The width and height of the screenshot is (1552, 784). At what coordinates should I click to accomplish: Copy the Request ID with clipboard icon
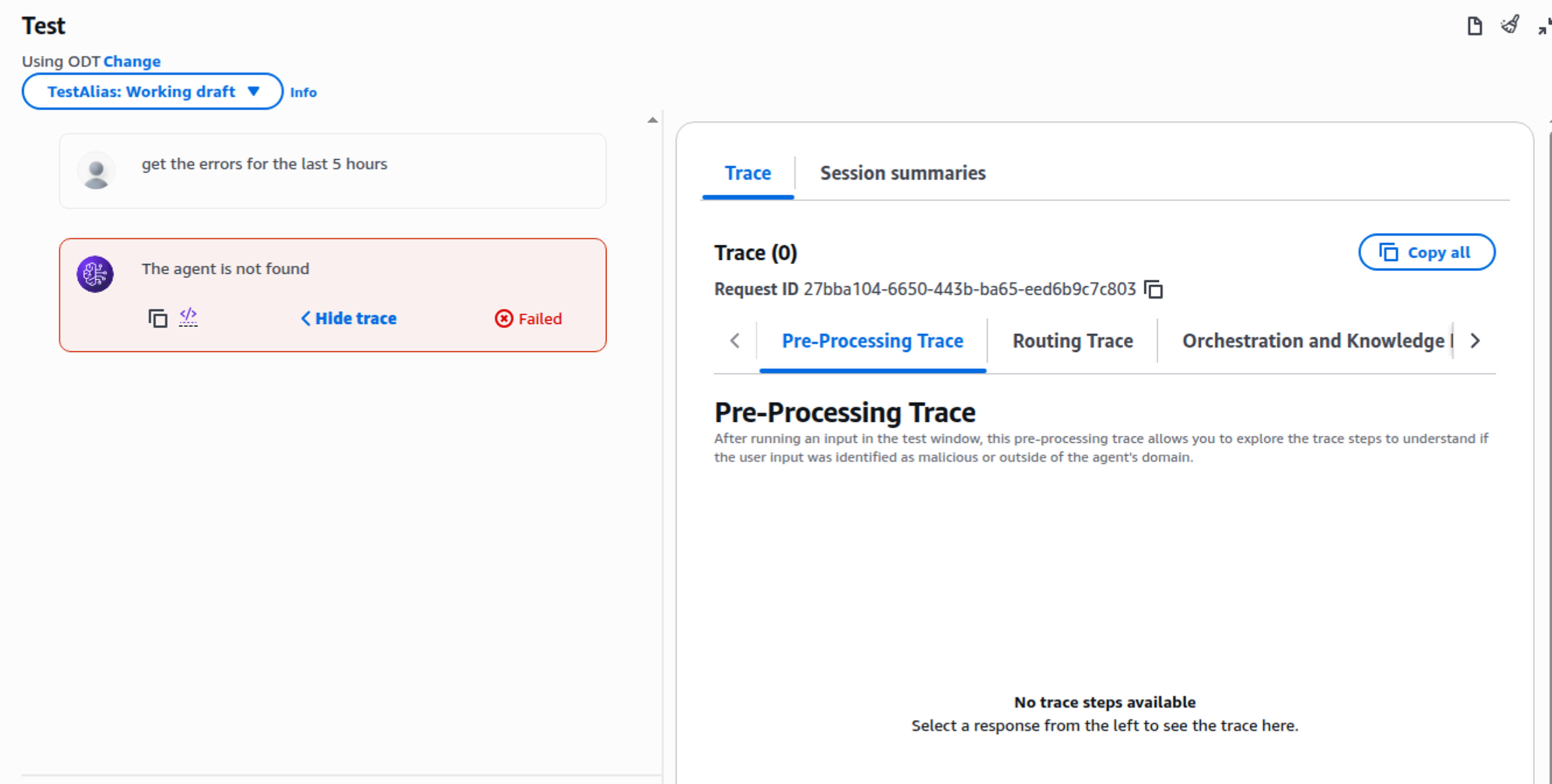click(1153, 290)
